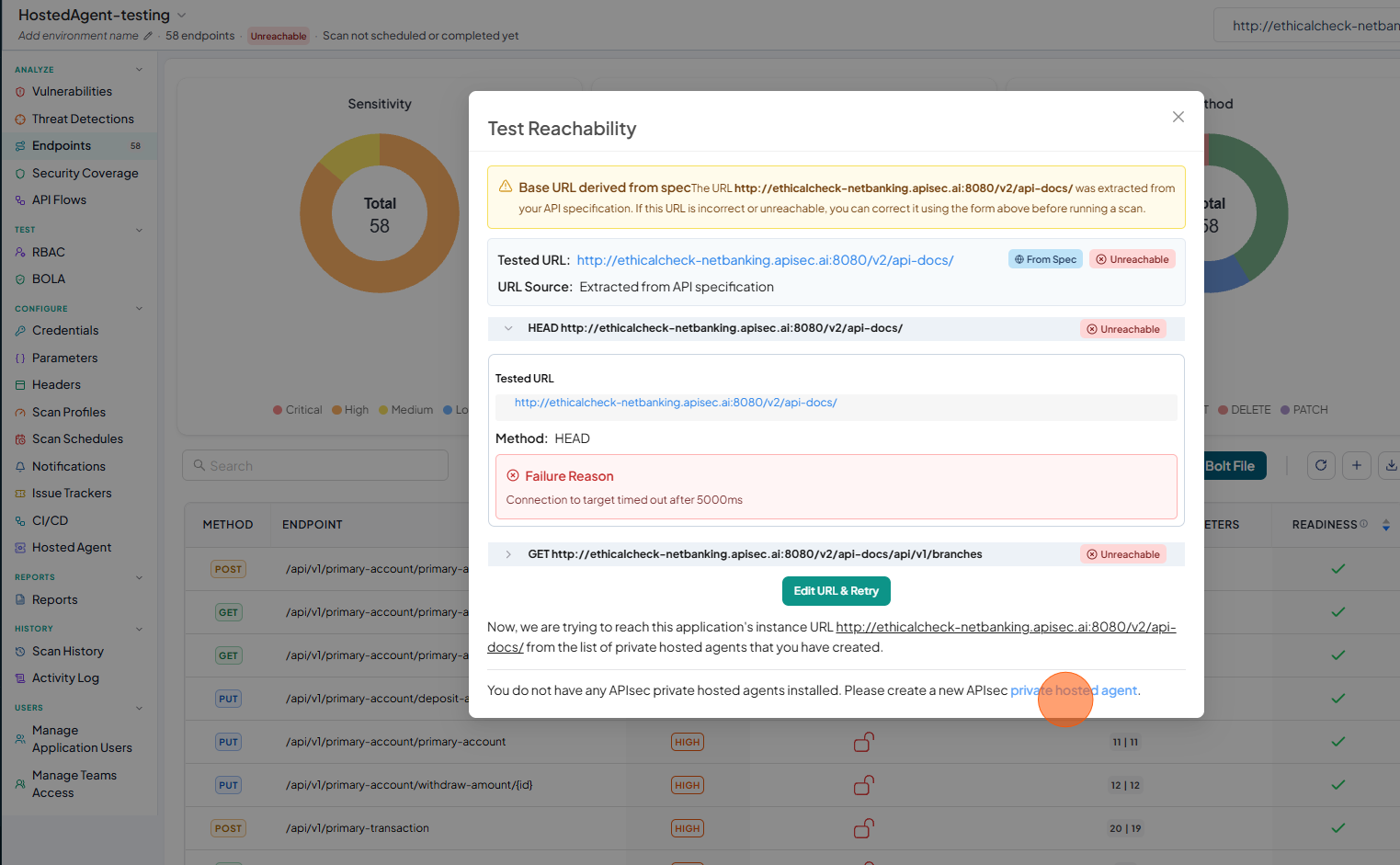Viewport: 1400px width, 865px height.
Task: Collapse the HEAD api-docs result row
Action: (508, 328)
